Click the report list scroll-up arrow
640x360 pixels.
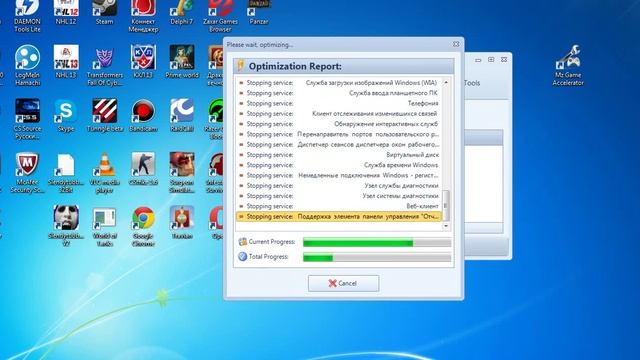pyautogui.click(x=446, y=82)
